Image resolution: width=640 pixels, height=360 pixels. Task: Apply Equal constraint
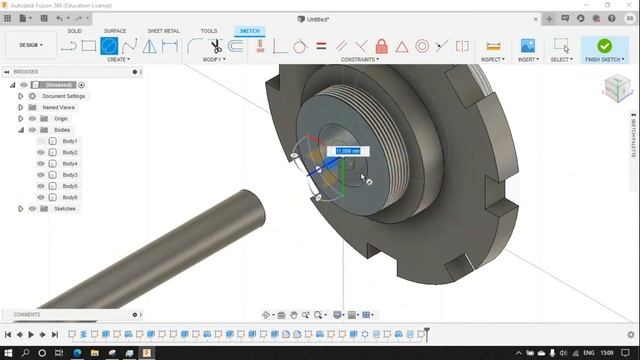pyautogui.click(x=321, y=46)
